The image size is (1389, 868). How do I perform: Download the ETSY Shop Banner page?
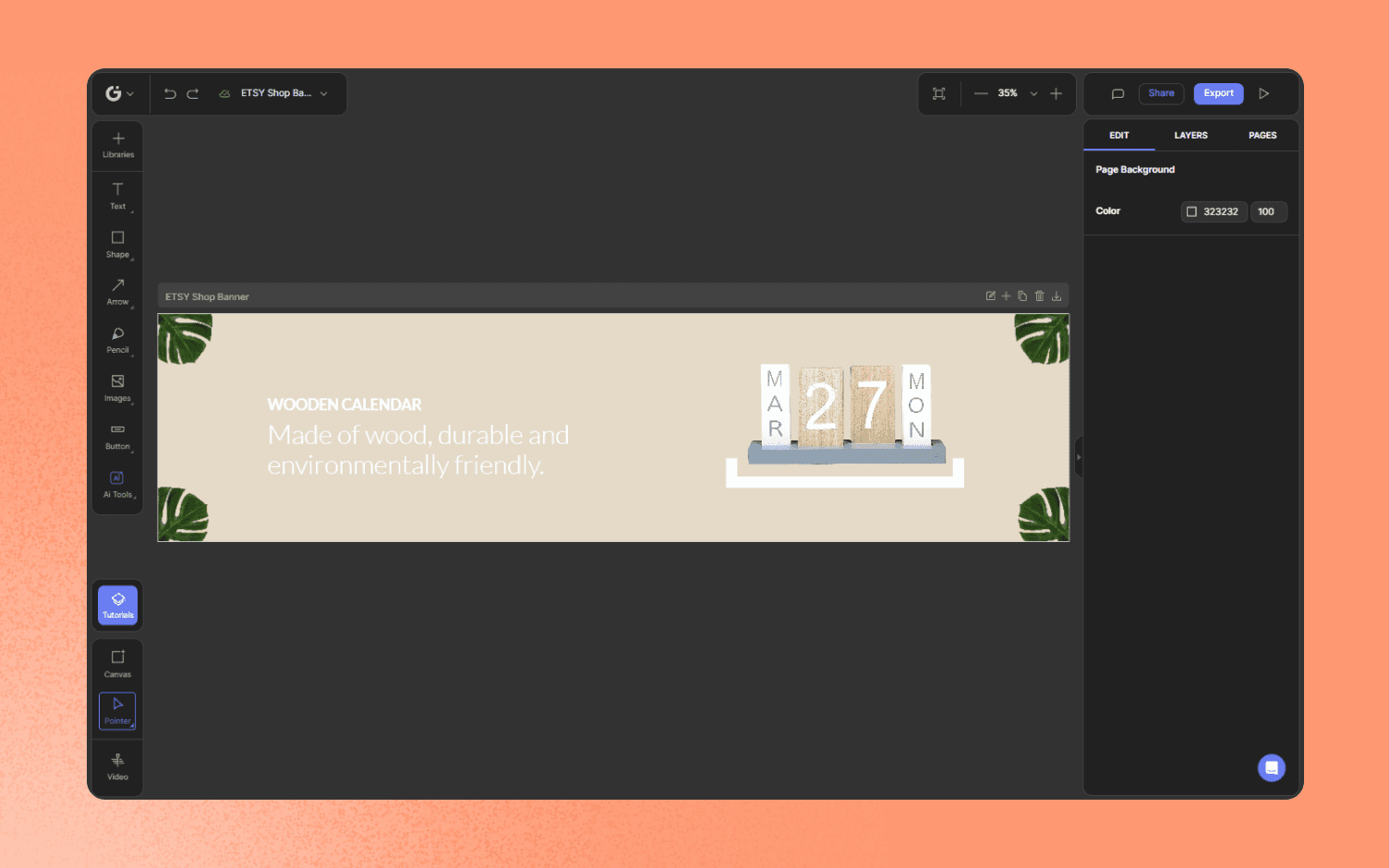(1057, 296)
